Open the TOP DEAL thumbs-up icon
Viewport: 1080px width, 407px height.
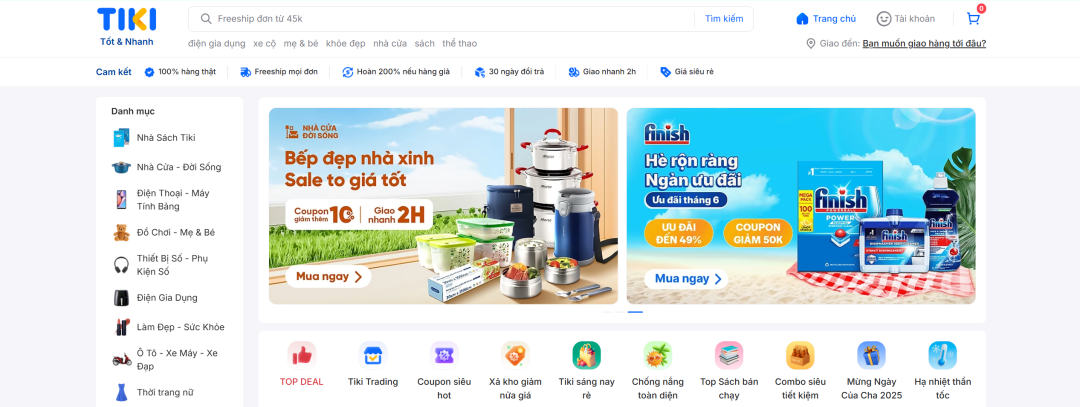tap(302, 355)
